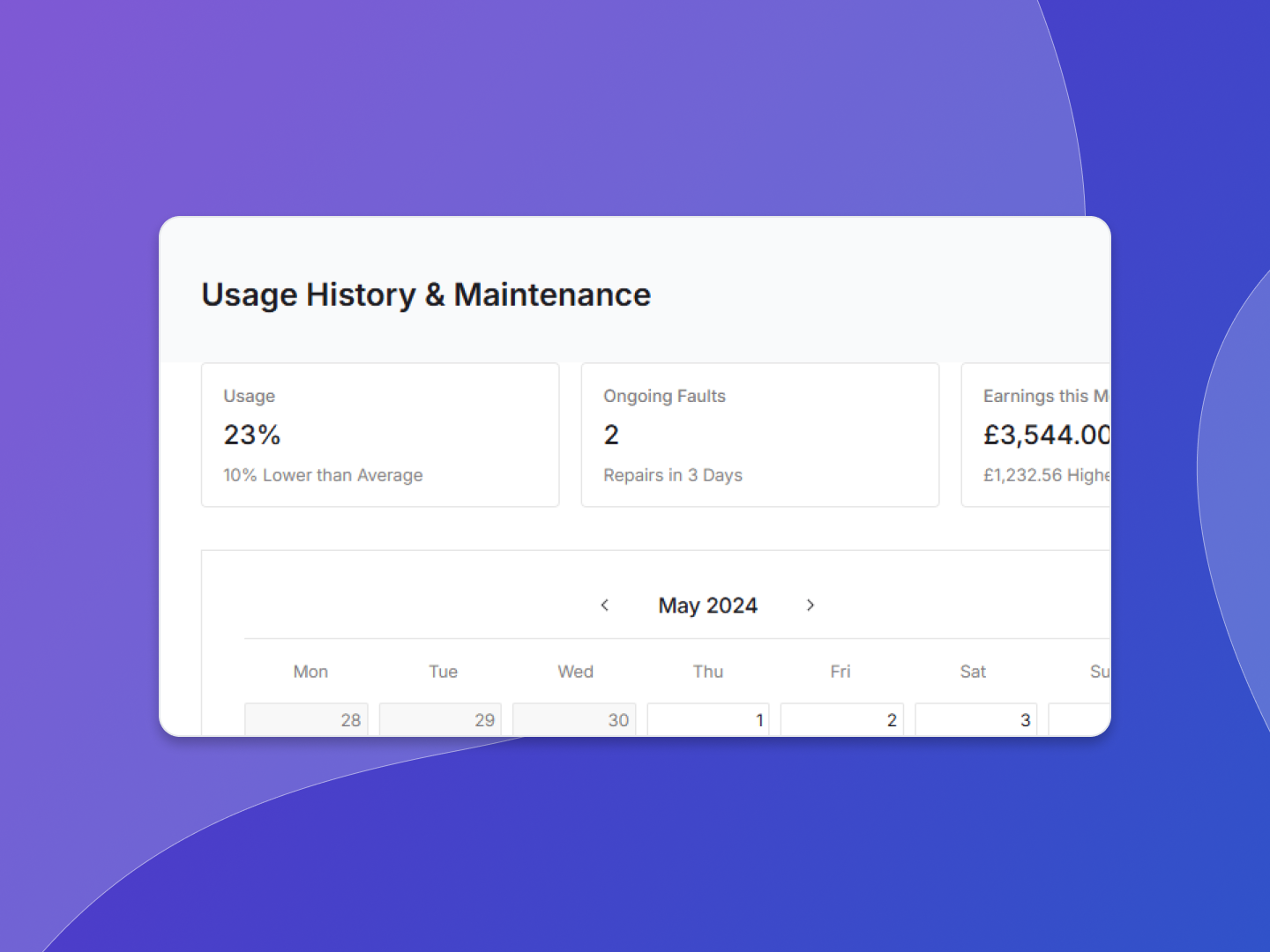Open the Usage 23% stat card
This screenshot has width=1270, height=952.
[x=380, y=435]
